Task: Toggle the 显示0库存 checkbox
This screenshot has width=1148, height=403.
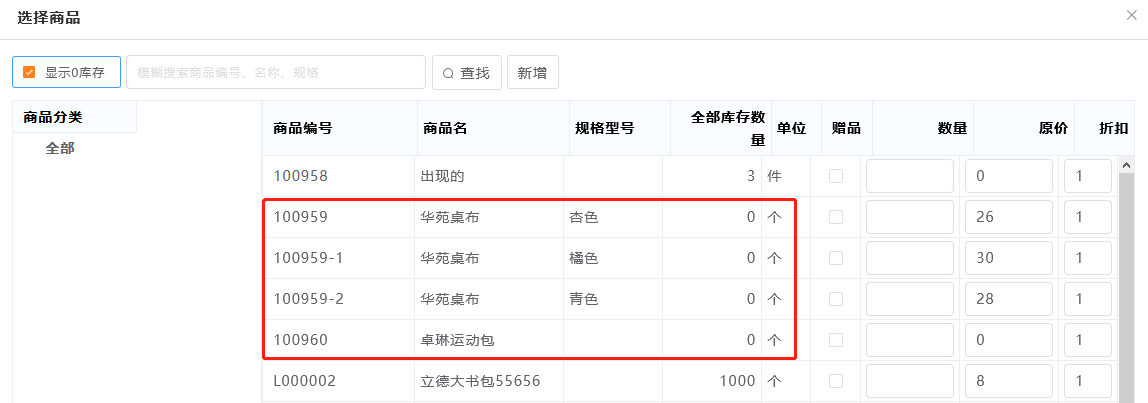Action: point(29,73)
